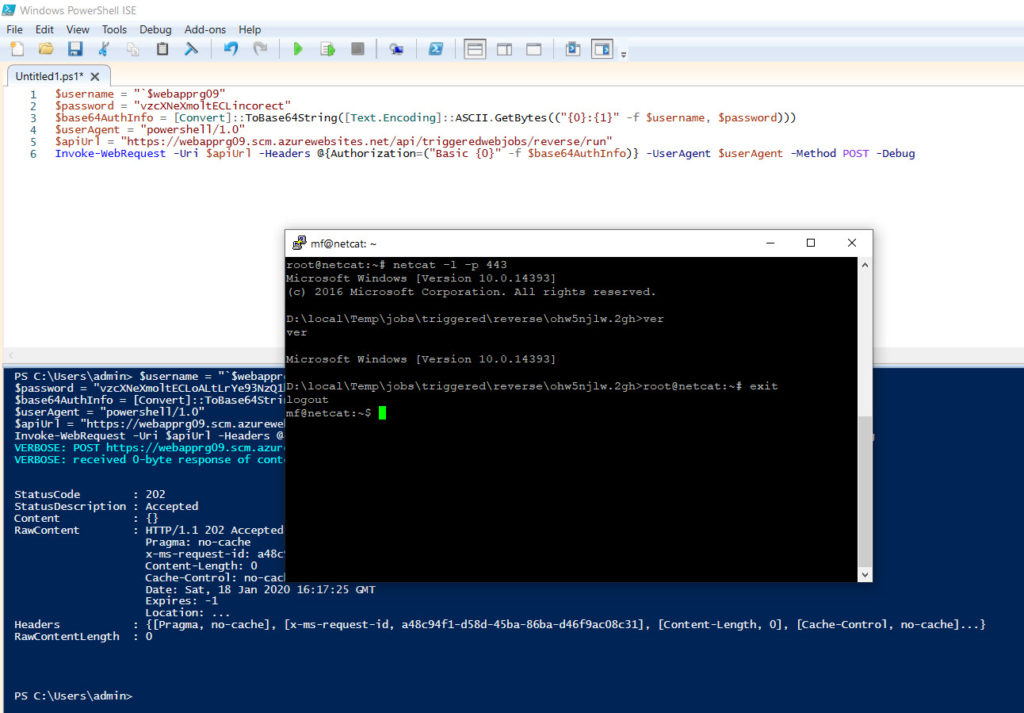Click the "RawContentLength : 0" console line
The width and height of the screenshot is (1024, 713).
(x=84, y=637)
